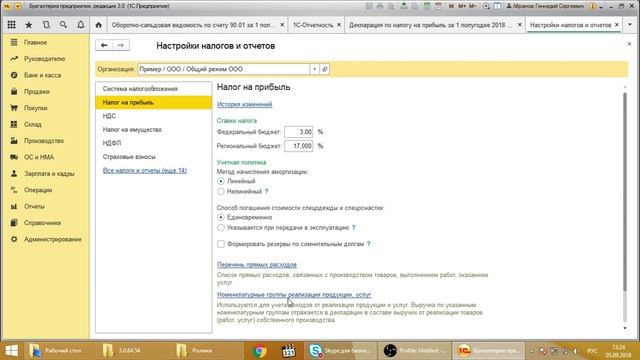Select Налог на прибыль in the list
This screenshot has width=640, height=360.
153,102
